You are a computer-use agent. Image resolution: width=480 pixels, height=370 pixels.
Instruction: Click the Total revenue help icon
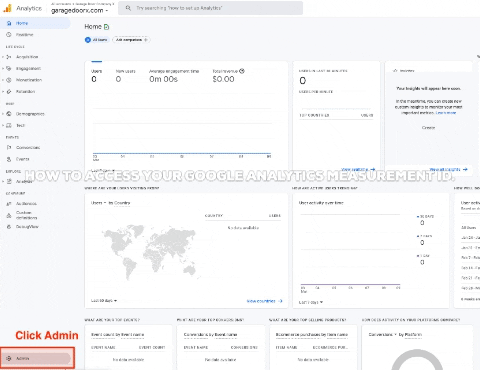[242, 71]
